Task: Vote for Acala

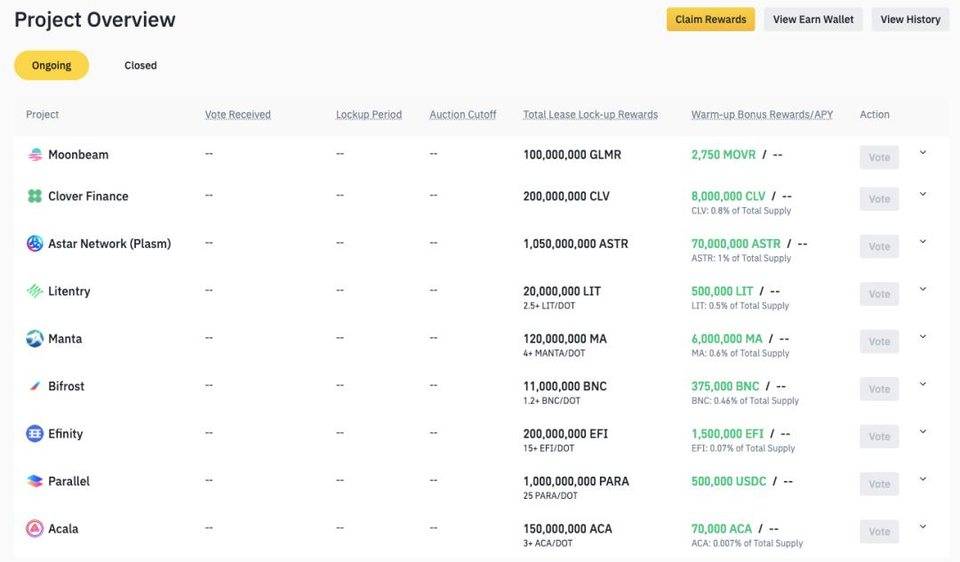Action: click(879, 531)
